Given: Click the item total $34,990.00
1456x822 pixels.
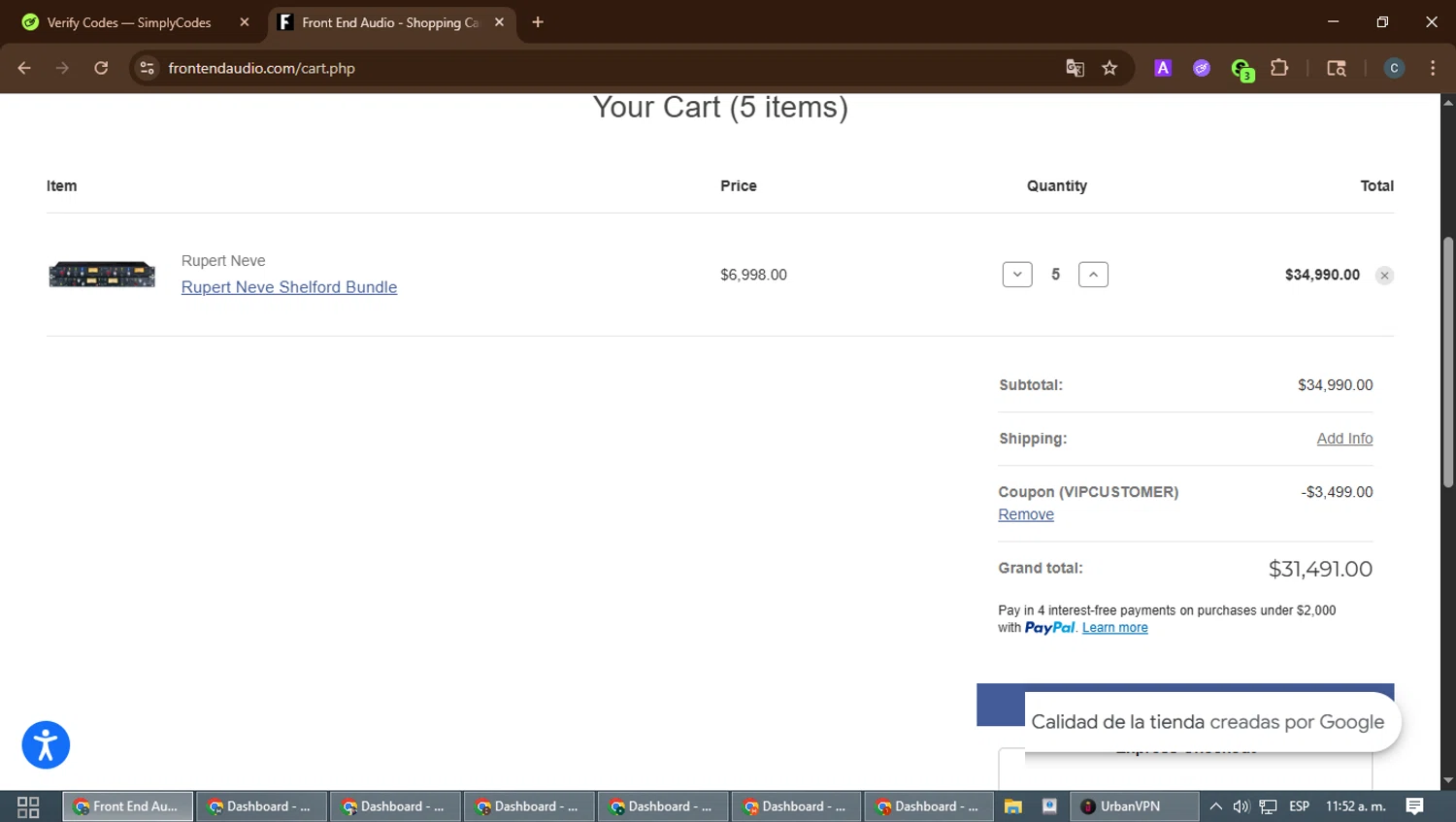Looking at the screenshot, I should [x=1322, y=275].
